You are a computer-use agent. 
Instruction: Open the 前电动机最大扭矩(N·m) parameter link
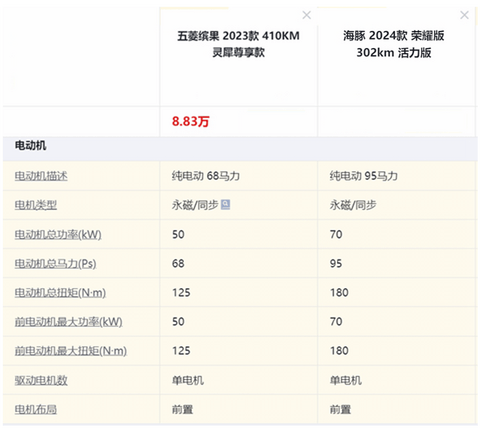[x=71, y=351]
